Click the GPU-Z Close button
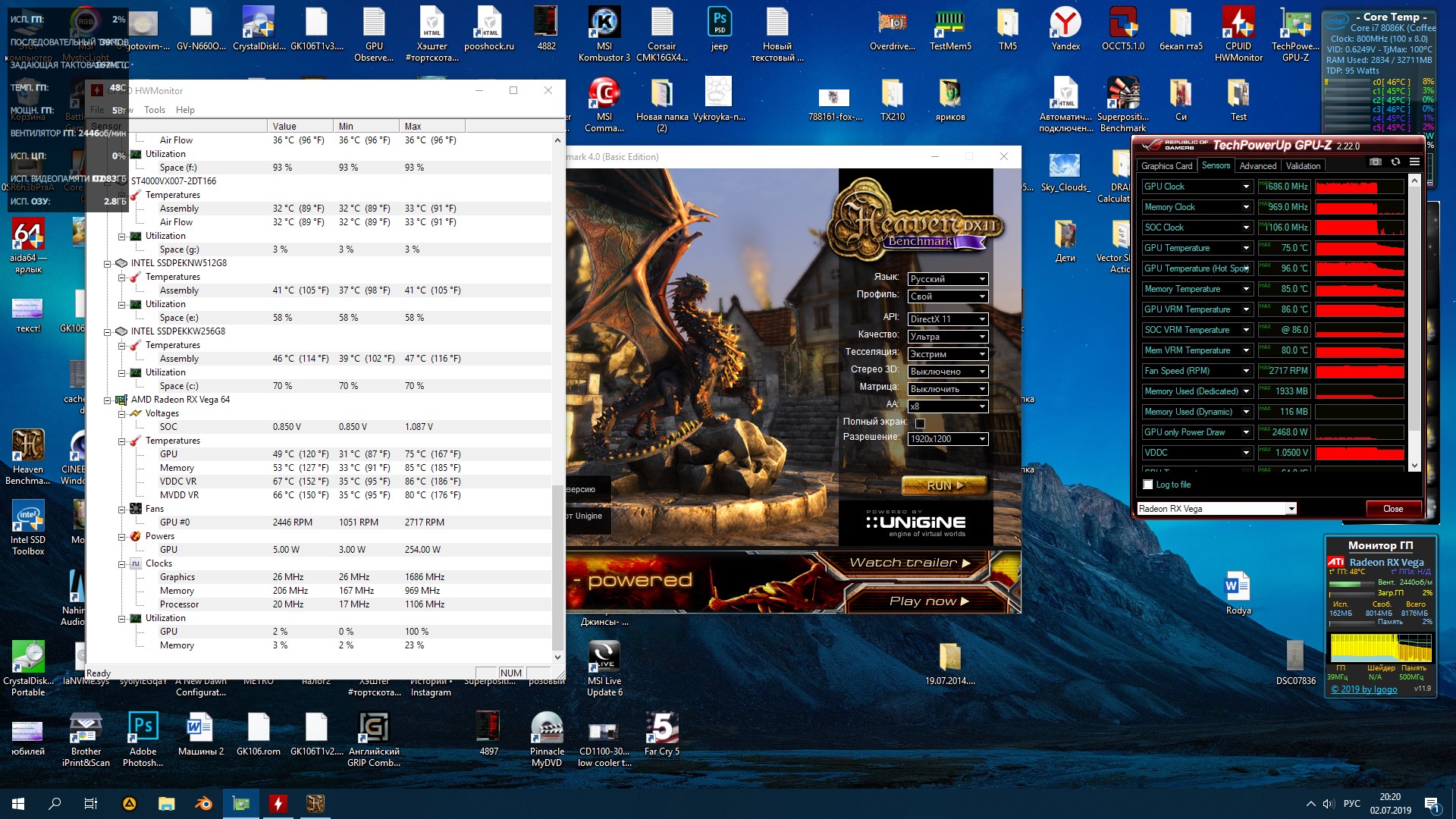This screenshot has height=819, width=1456. (x=1392, y=509)
